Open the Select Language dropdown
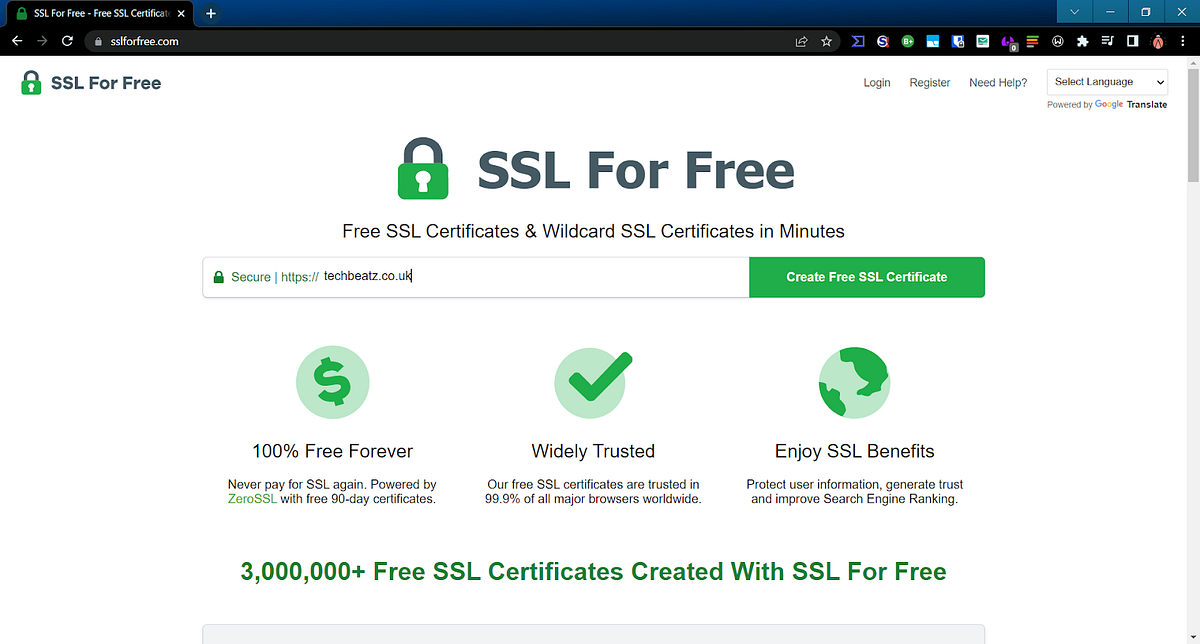Viewport: 1200px width, 644px height. (x=1106, y=82)
